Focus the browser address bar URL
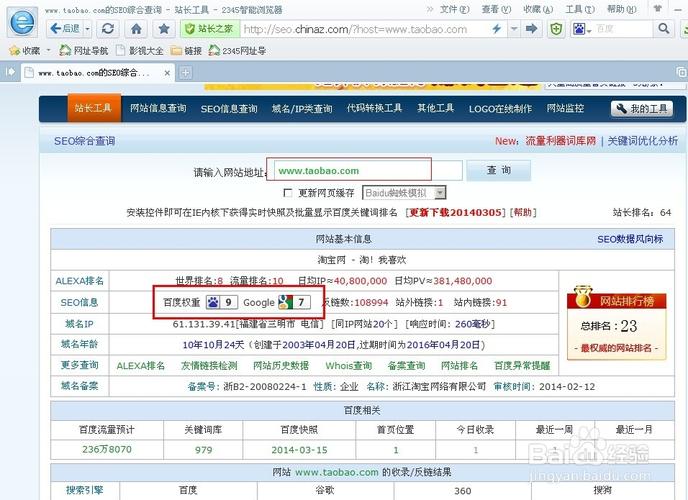 (x=355, y=29)
